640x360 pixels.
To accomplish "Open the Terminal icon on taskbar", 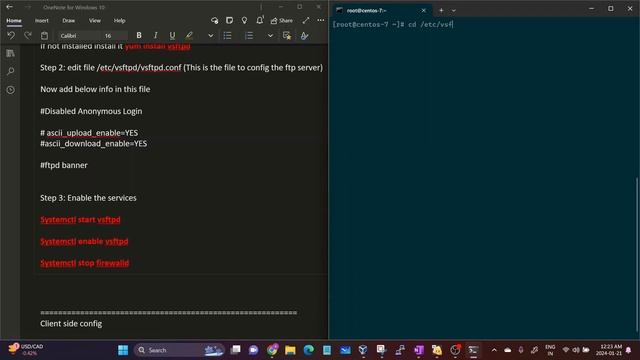I will tap(473, 350).
